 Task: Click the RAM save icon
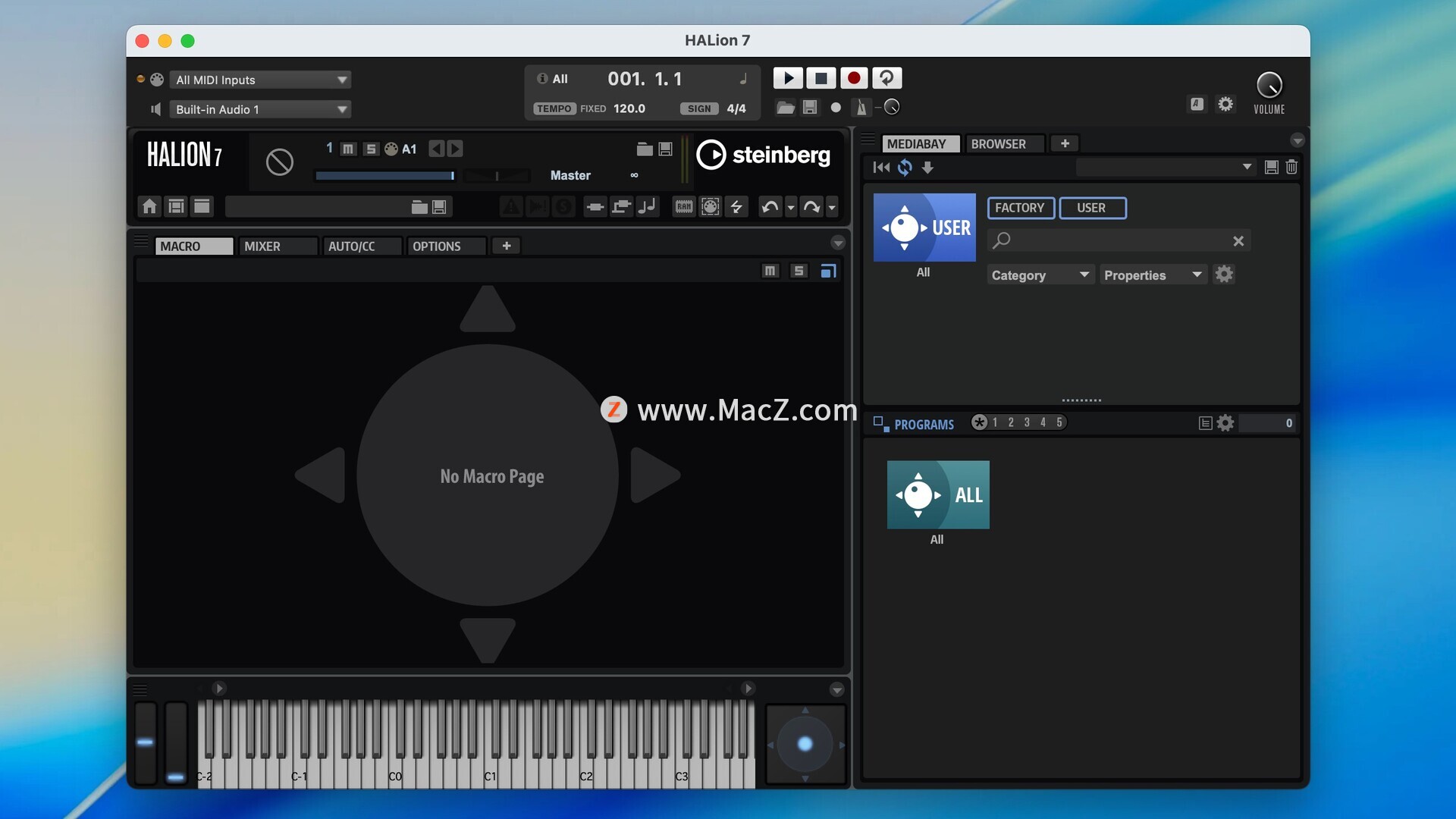pos(684,207)
